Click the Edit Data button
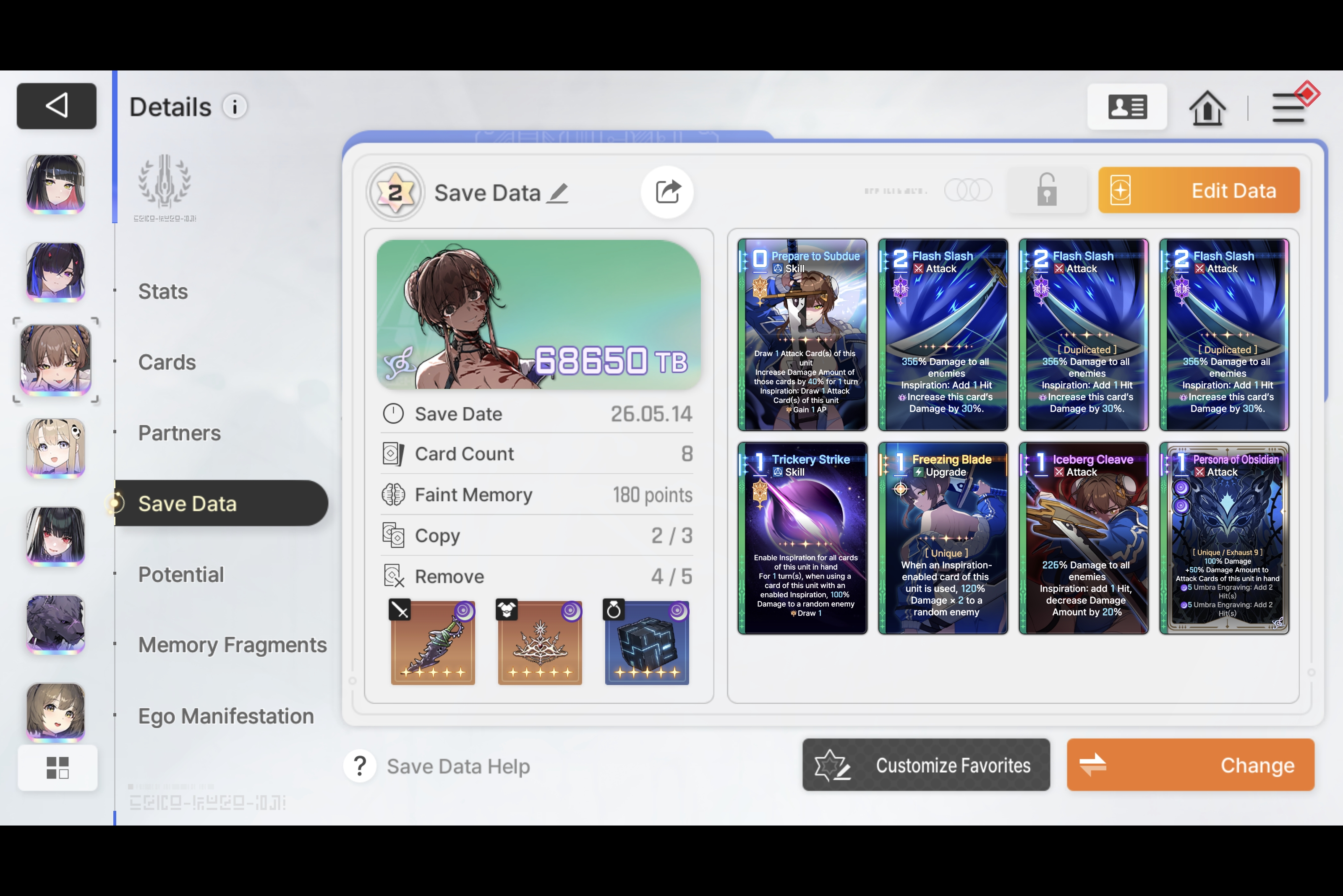 coord(1199,190)
